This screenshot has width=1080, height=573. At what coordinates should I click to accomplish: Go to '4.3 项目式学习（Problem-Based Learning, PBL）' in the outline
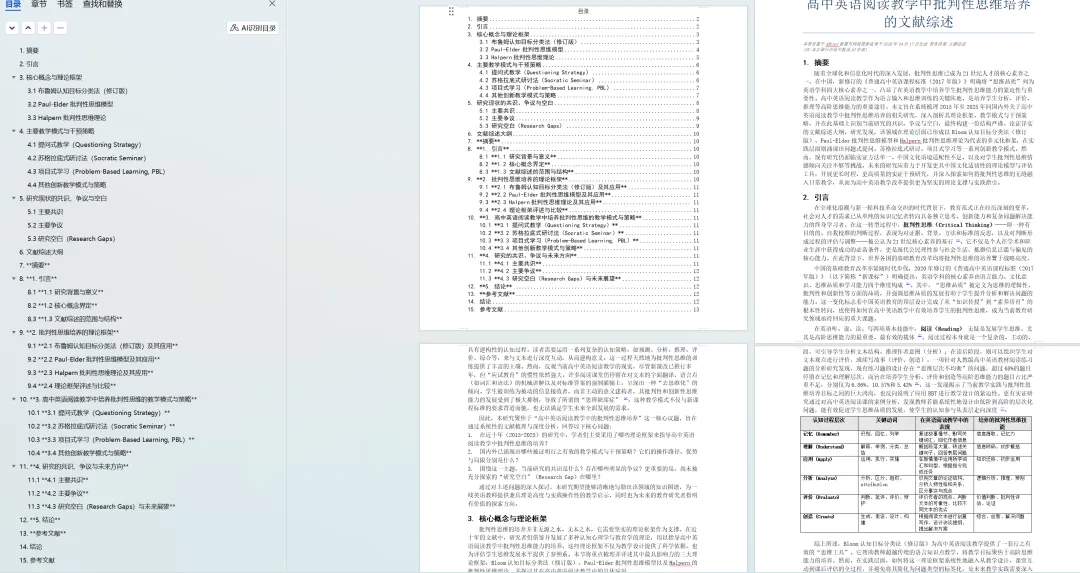(x=96, y=171)
